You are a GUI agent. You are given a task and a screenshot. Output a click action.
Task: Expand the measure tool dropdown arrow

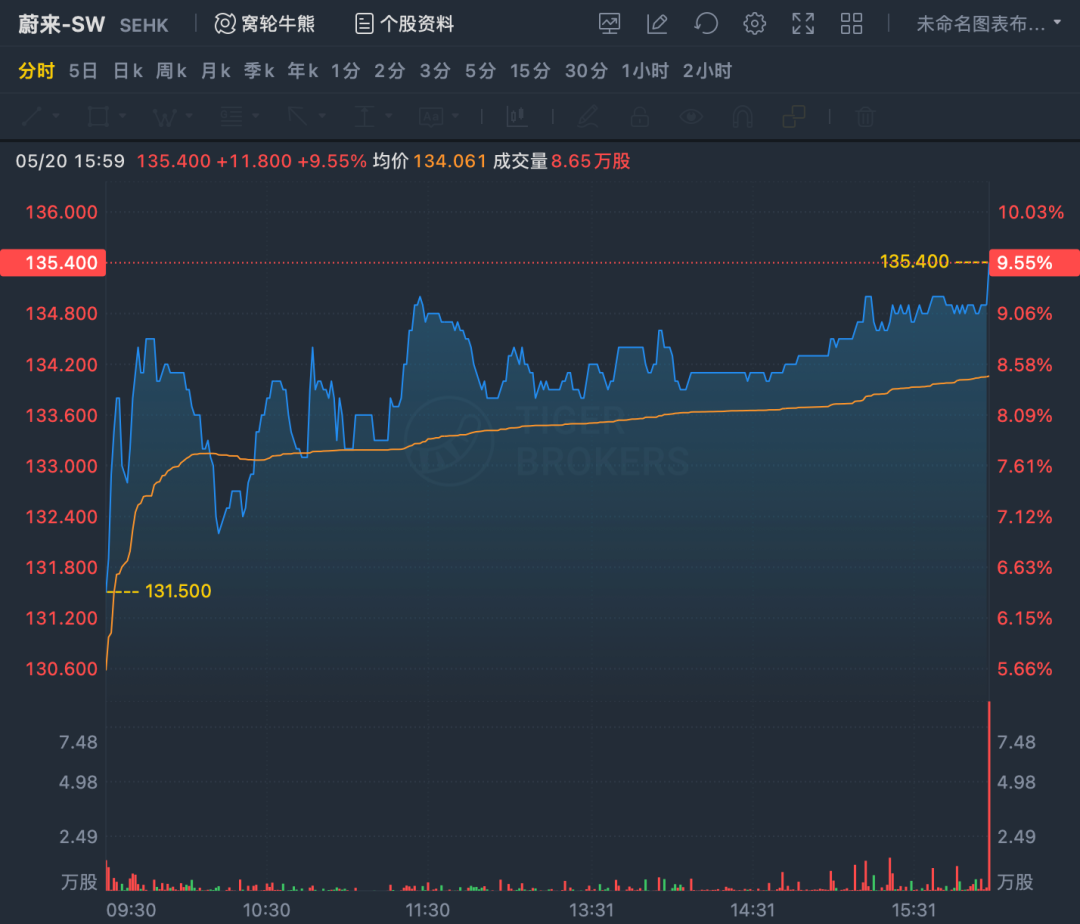pos(388,116)
